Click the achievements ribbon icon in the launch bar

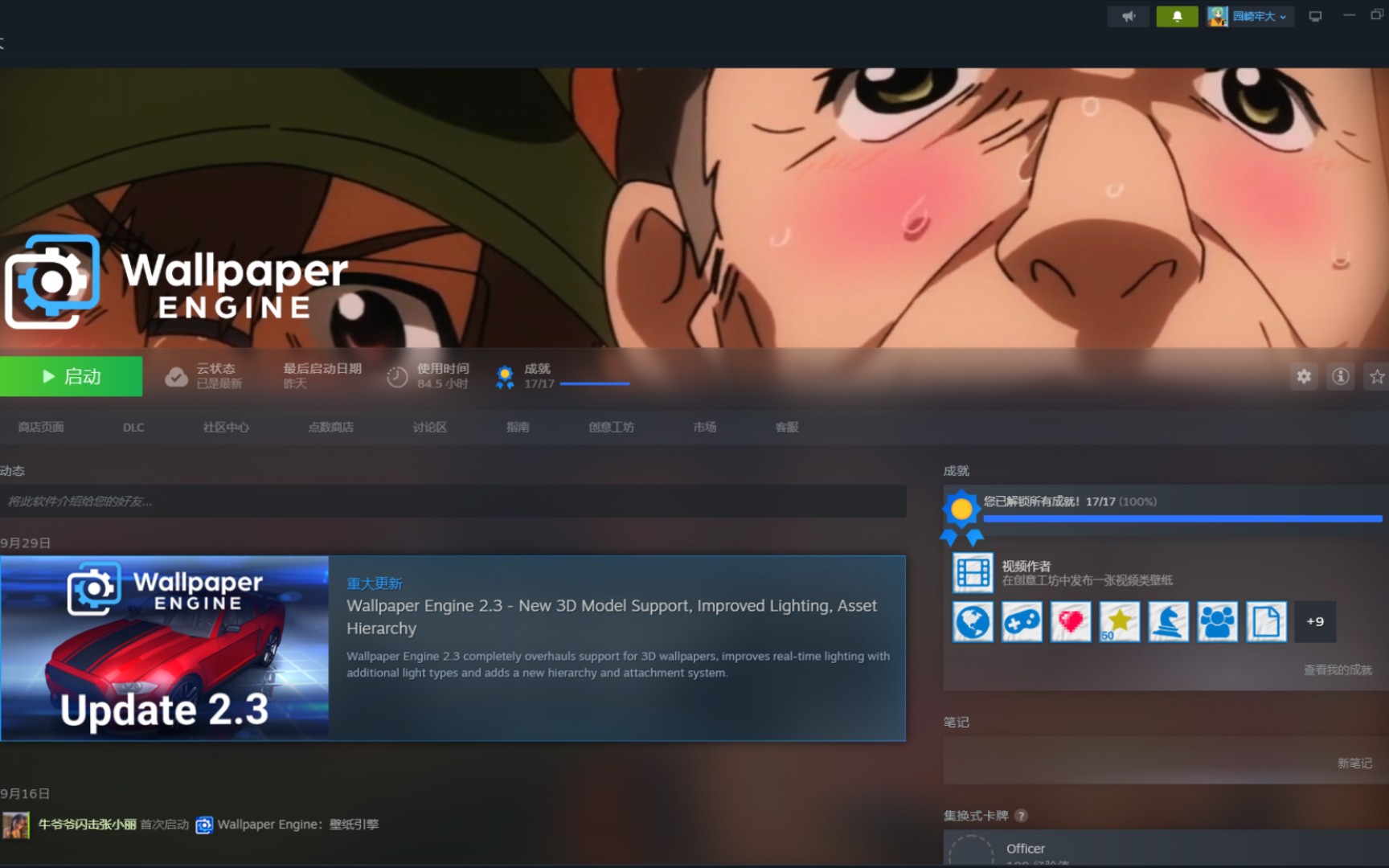click(x=505, y=377)
